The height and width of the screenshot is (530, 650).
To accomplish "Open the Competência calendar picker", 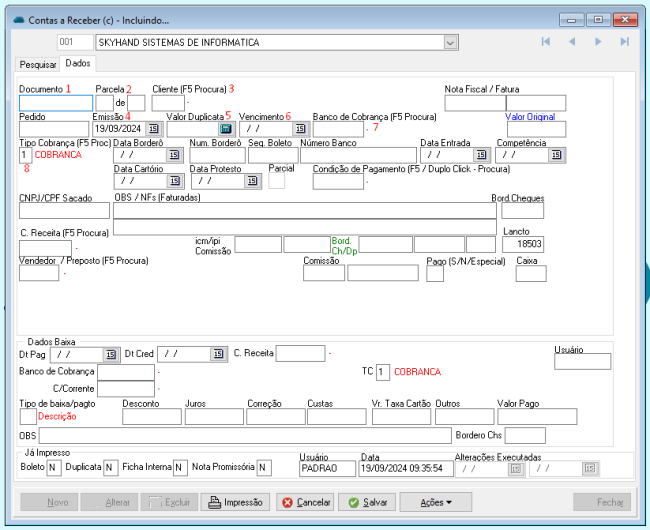I will (557, 155).
